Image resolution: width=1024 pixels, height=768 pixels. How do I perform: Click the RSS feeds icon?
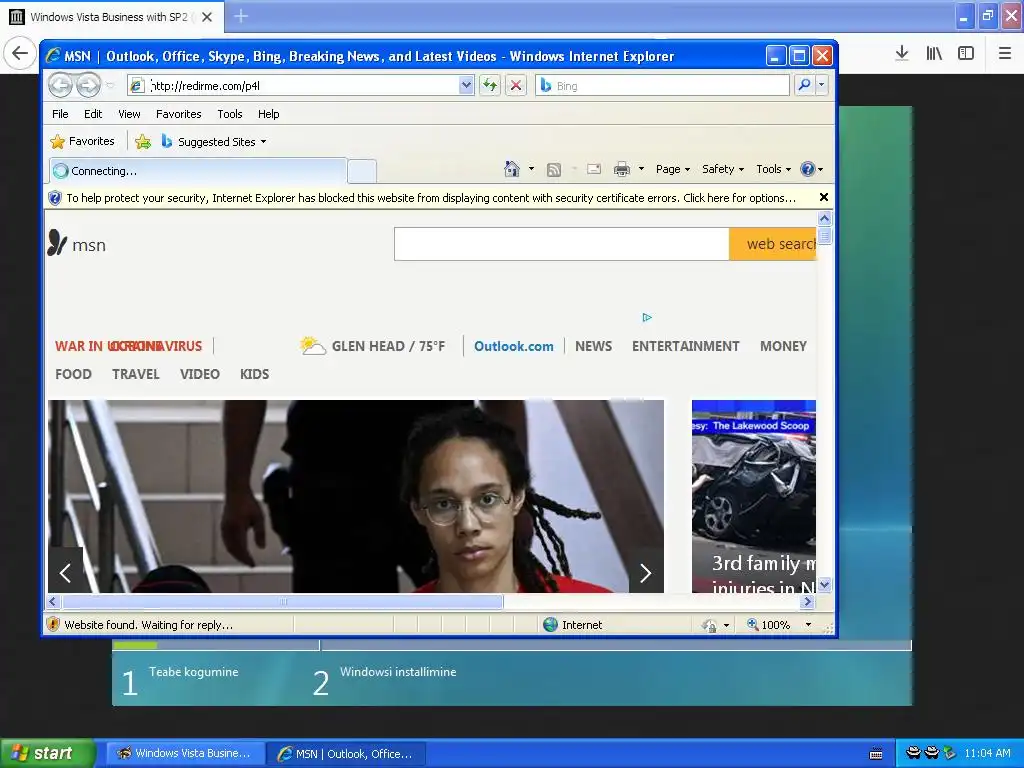(x=554, y=170)
